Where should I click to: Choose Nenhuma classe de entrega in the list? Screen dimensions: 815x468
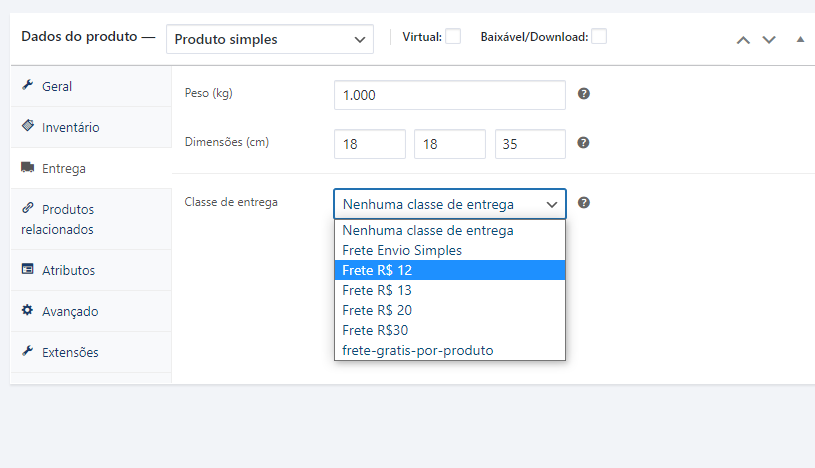(x=450, y=230)
